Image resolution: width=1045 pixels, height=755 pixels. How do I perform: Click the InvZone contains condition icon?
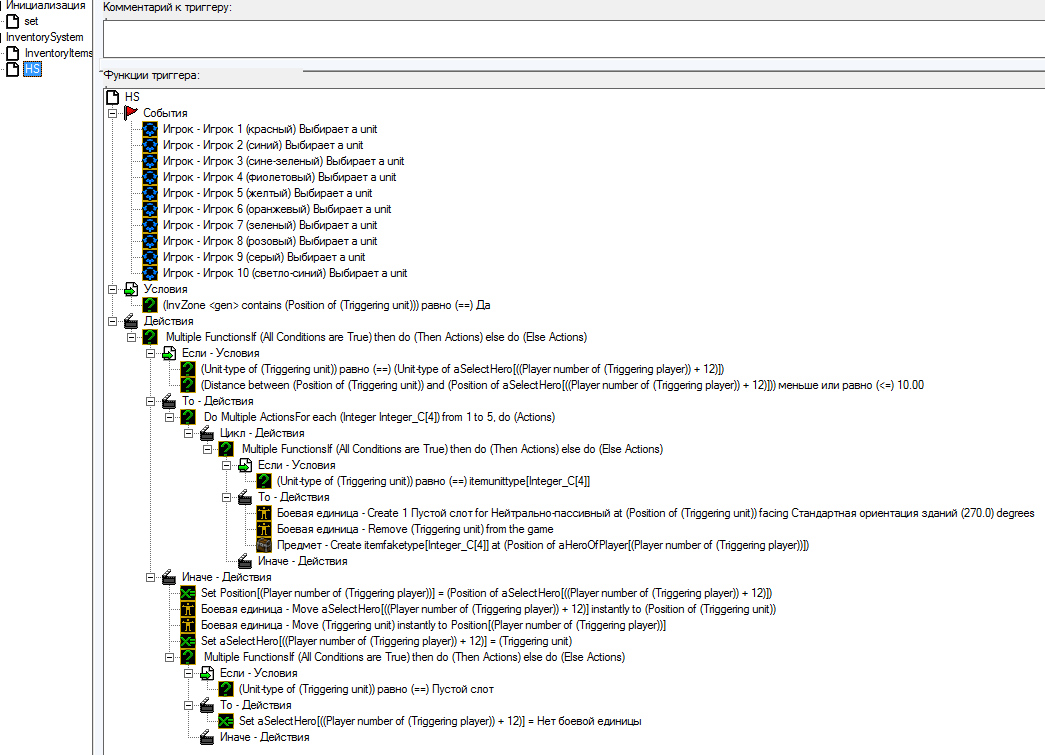coord(150,305)
